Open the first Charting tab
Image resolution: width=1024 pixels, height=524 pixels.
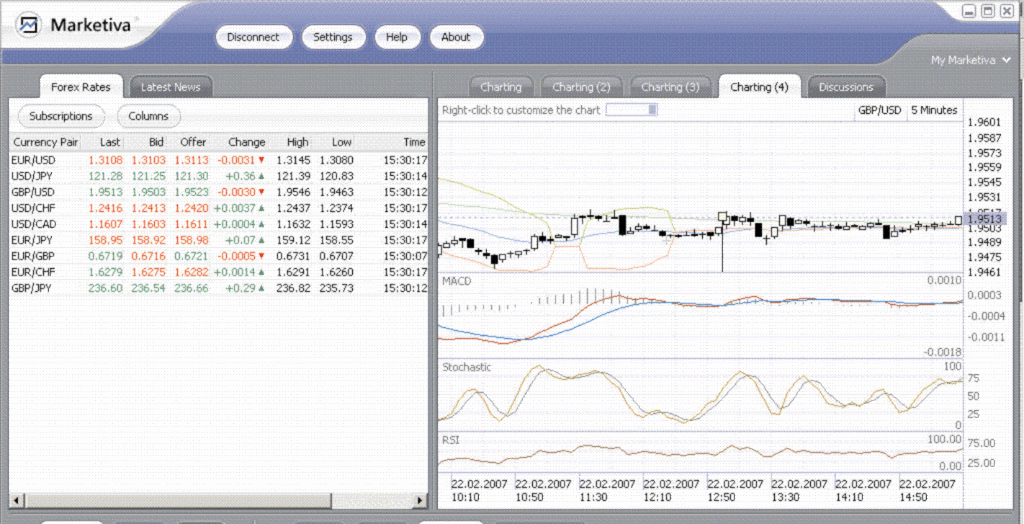click(501, 87)
